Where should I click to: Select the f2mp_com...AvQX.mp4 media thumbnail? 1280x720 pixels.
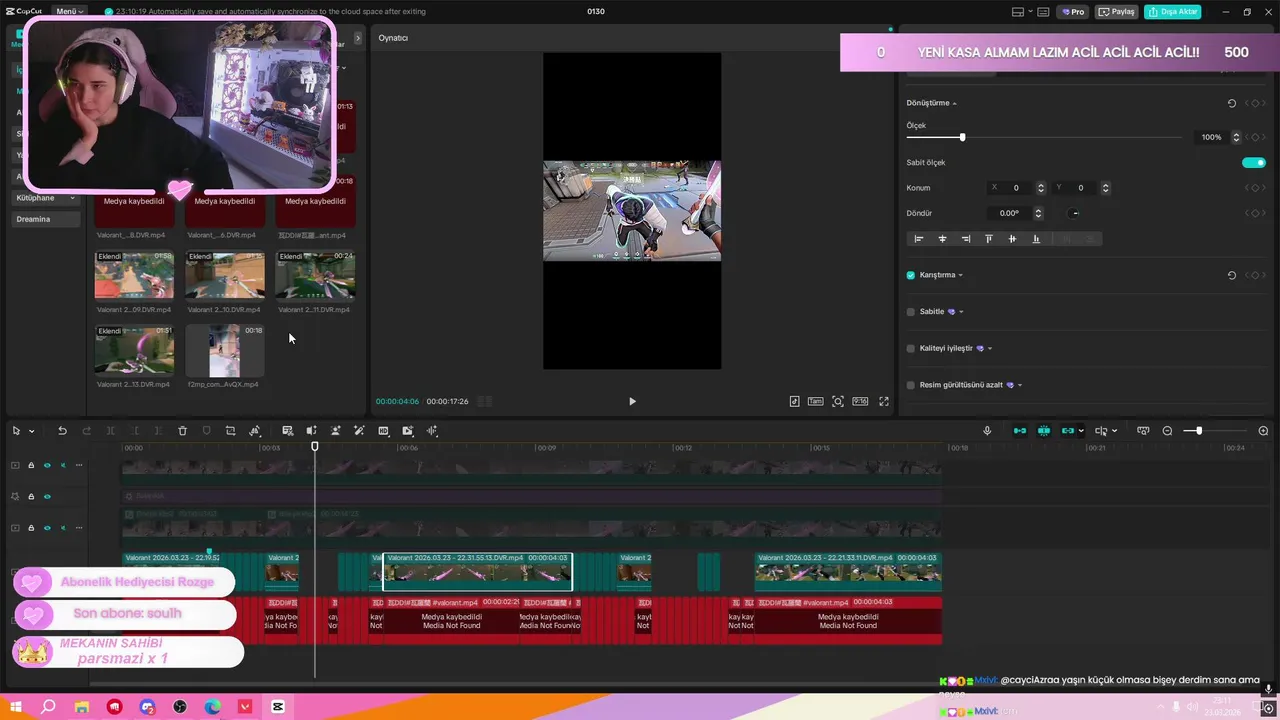pyautogui.click(x=225, y=350)
